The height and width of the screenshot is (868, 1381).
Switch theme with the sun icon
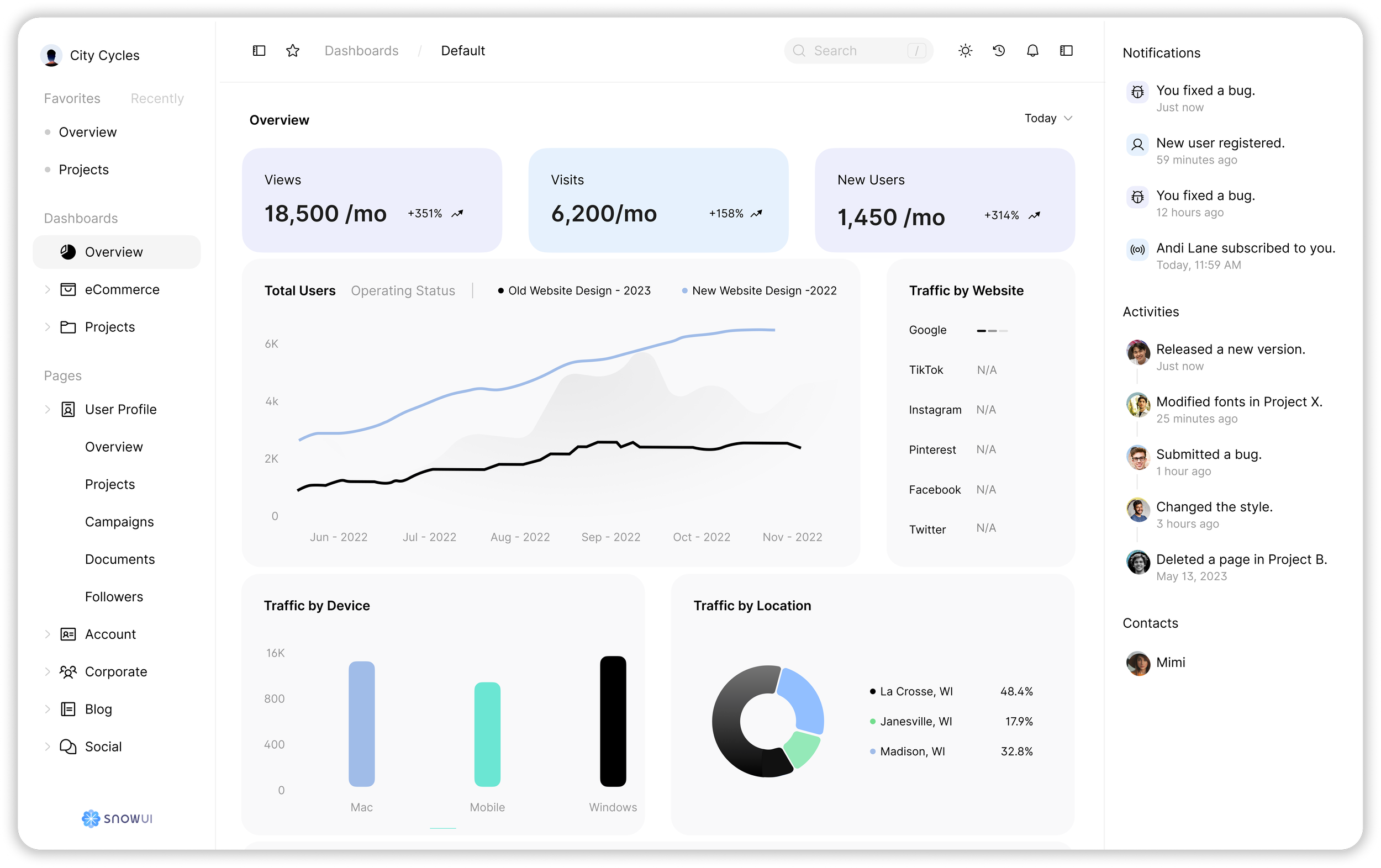[965, 50]
